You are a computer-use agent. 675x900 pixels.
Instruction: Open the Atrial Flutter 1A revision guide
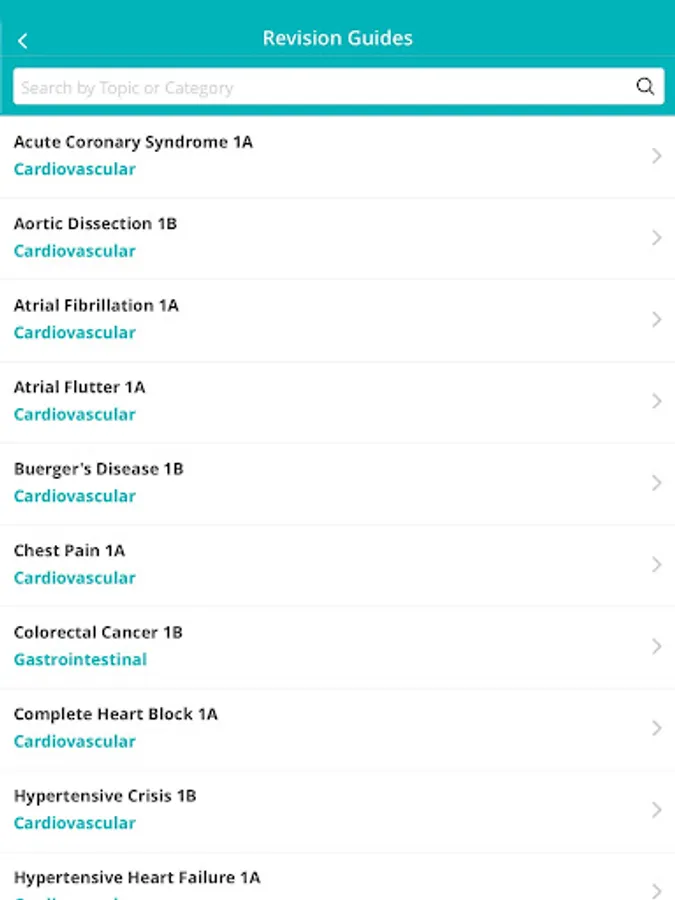click(338, 402)
